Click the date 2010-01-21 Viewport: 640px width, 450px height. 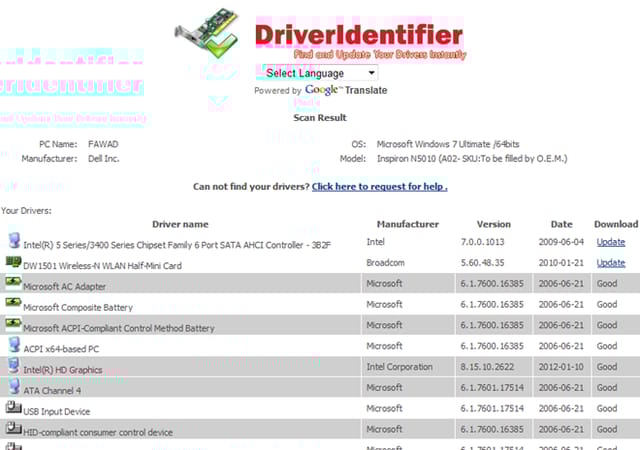[x=561, y=263]
